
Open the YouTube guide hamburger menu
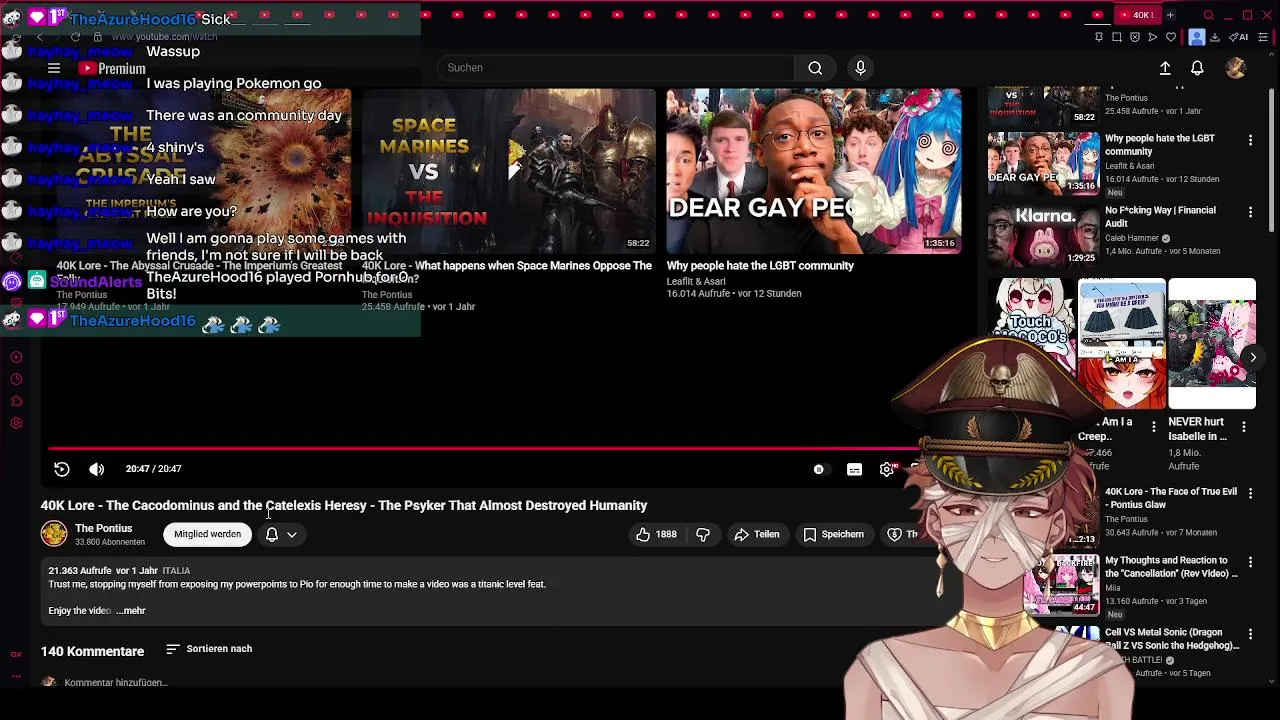coord(54,68)
